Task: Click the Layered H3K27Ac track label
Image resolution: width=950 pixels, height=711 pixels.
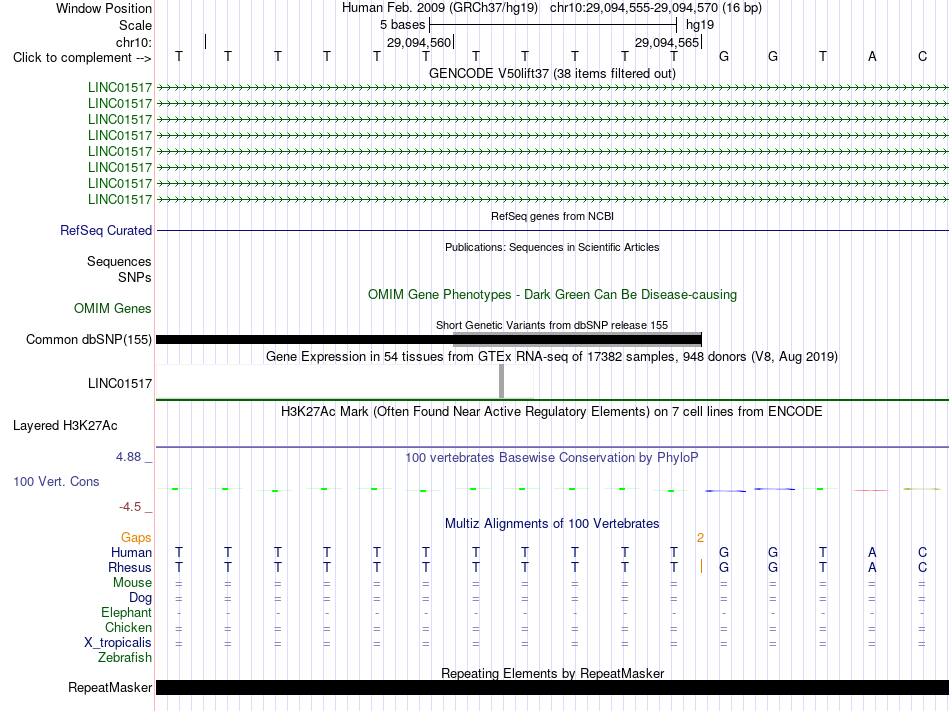Action: pos(65,426)
